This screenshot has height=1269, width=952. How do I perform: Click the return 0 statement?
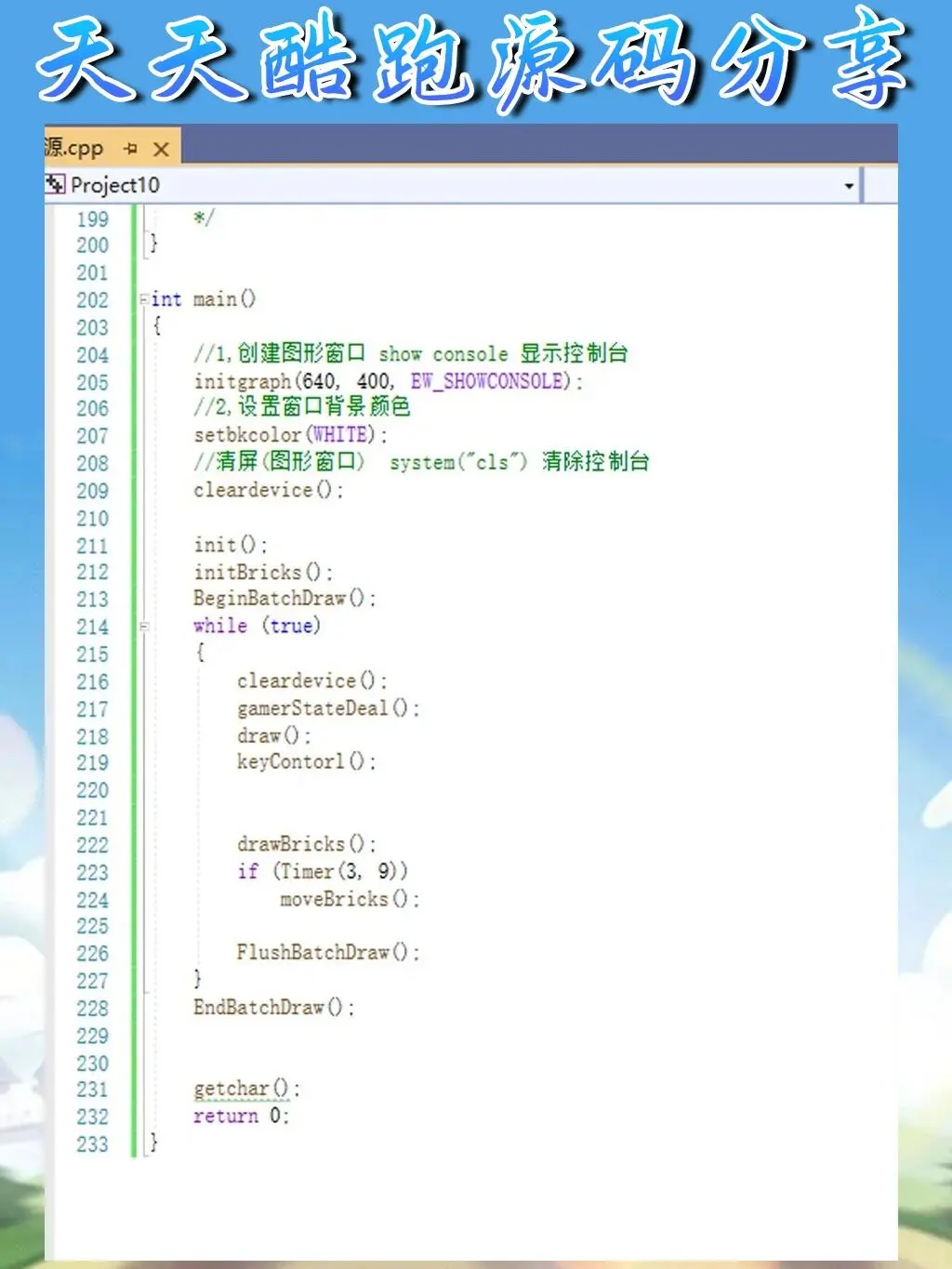click(241, 1117)
